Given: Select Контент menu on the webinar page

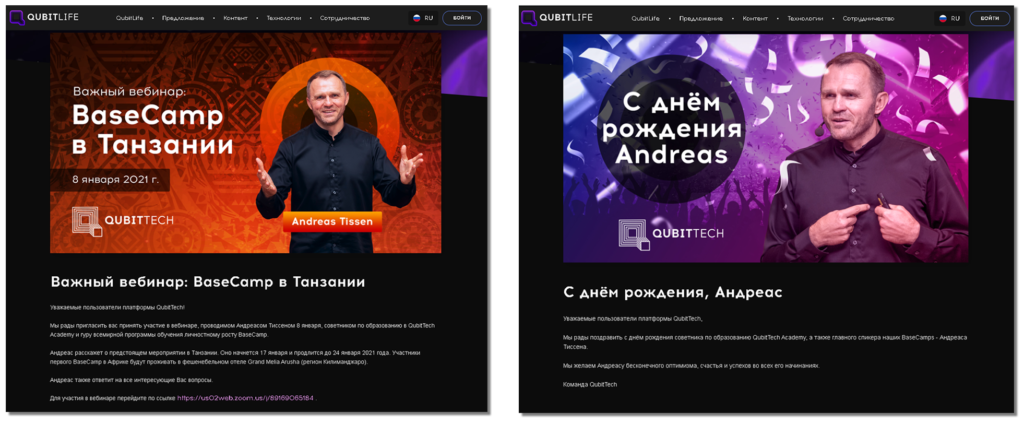Looking at the screenshot, I should tap(235, 18).
